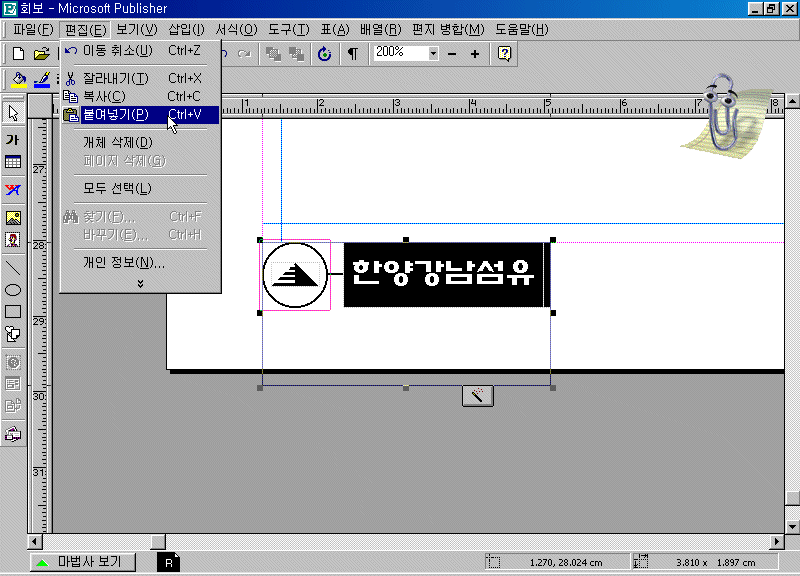Zoom in with the plus button
Screen dimensions: 800x576
[474, 54]
